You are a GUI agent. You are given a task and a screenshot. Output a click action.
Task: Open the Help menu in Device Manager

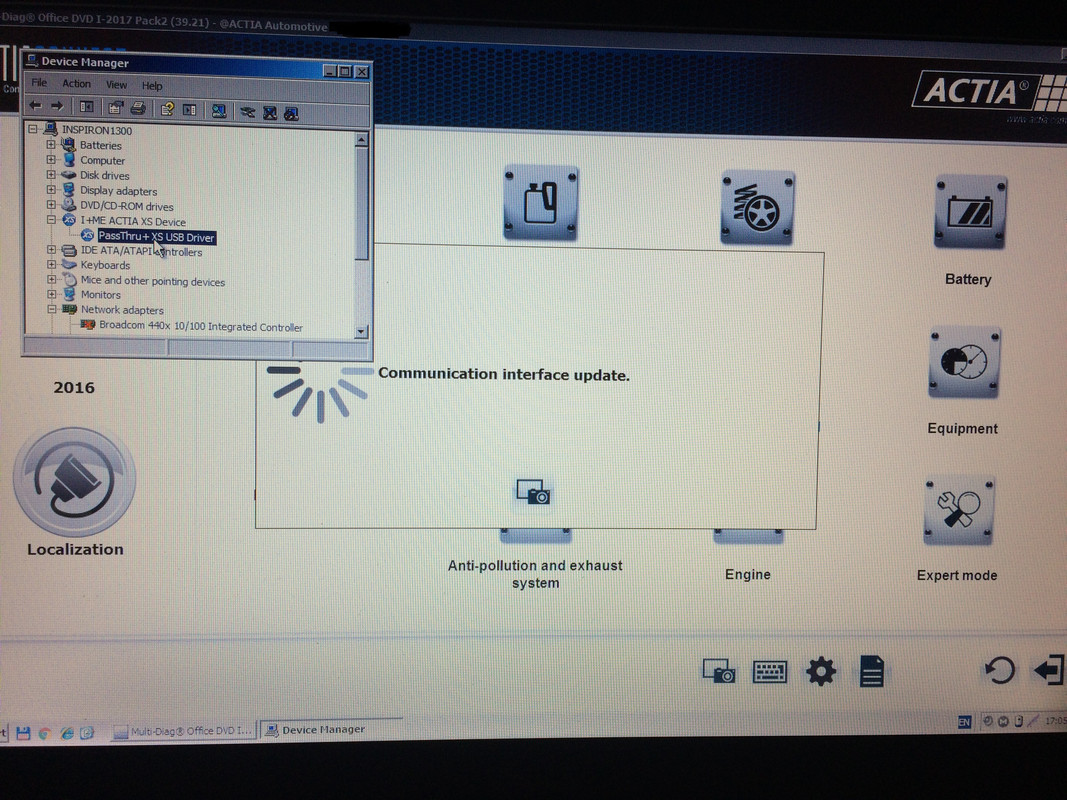pyautogui.click(x=152, y=86)
